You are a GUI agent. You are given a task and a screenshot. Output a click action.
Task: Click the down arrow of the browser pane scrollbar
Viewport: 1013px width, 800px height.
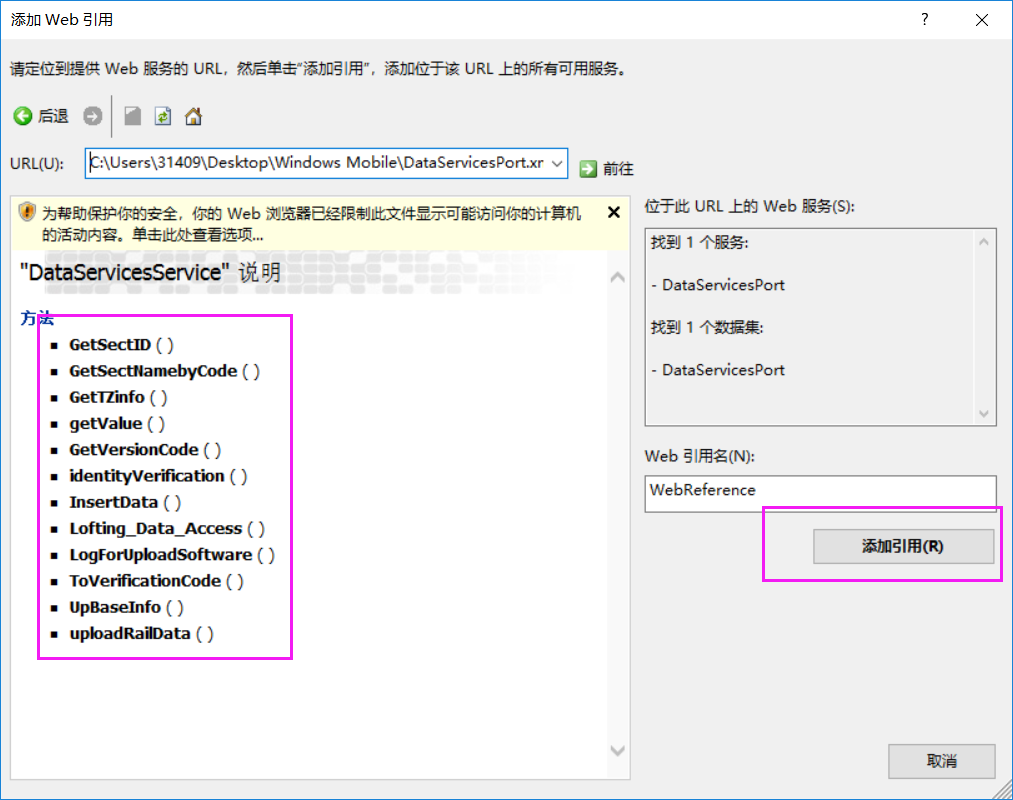pyautogui.click(x=617, y=749)
